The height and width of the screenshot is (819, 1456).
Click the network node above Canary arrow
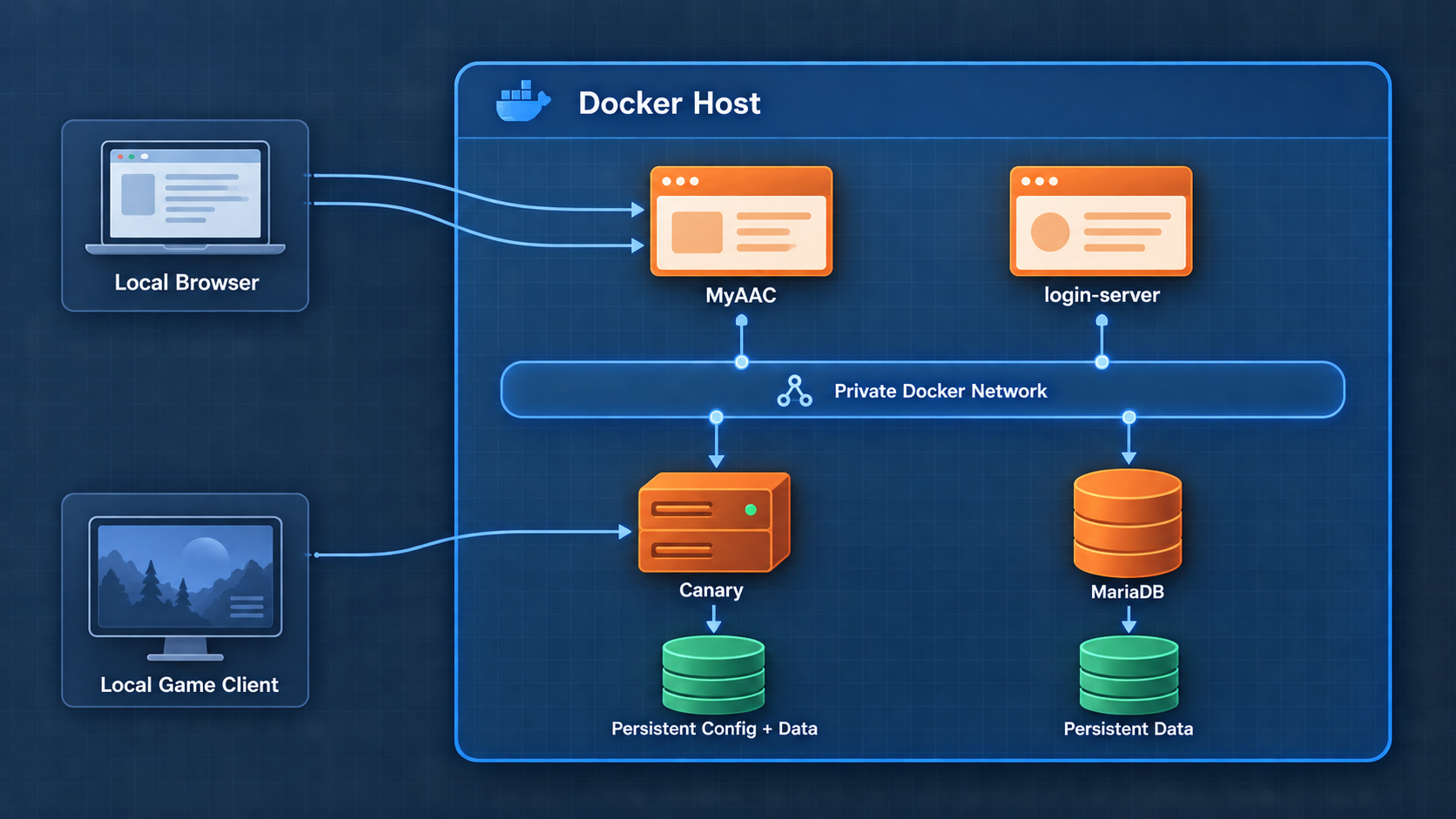[x=716, y=418]
